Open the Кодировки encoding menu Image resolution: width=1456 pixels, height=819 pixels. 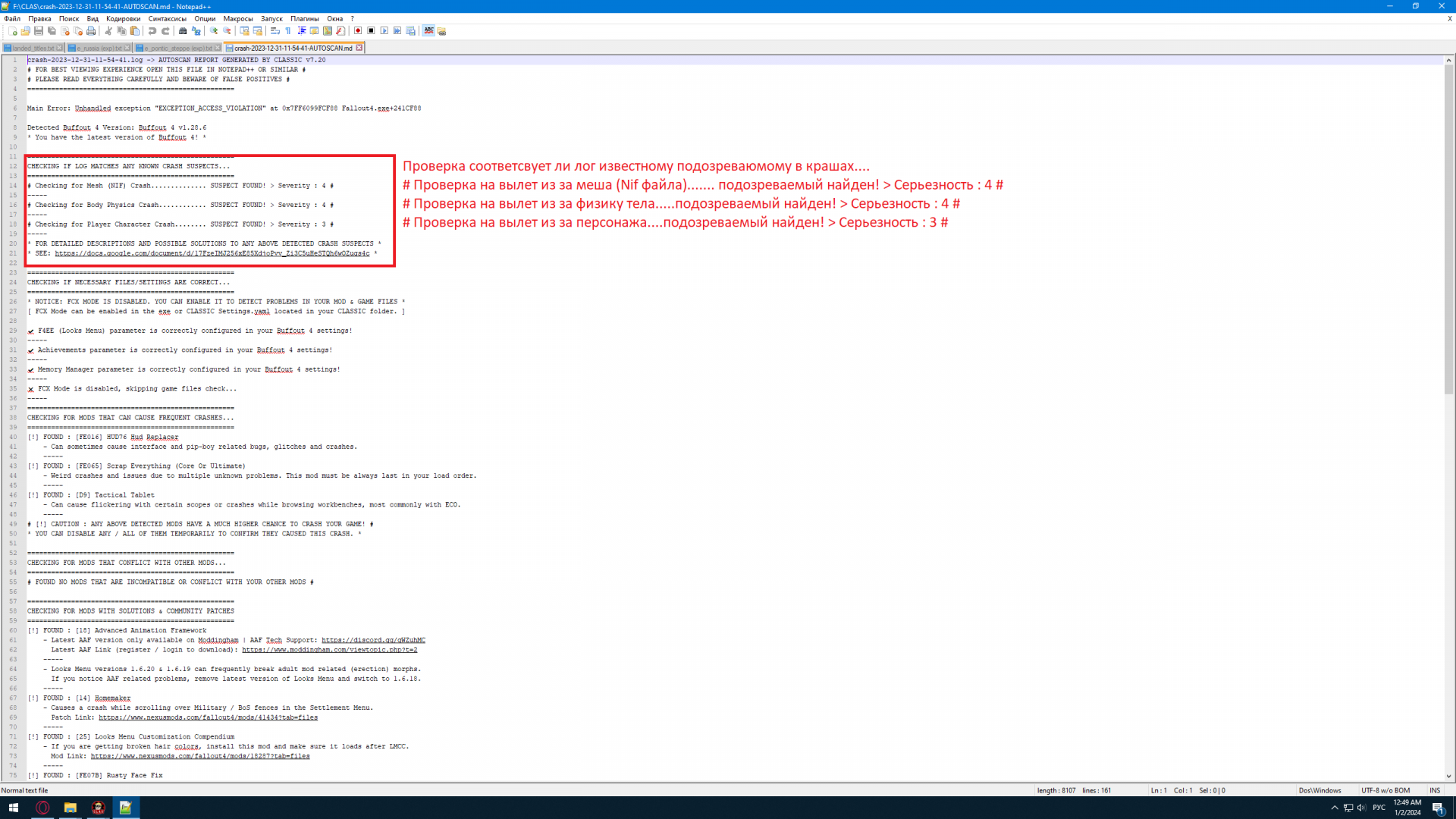[x=123, y=18]
